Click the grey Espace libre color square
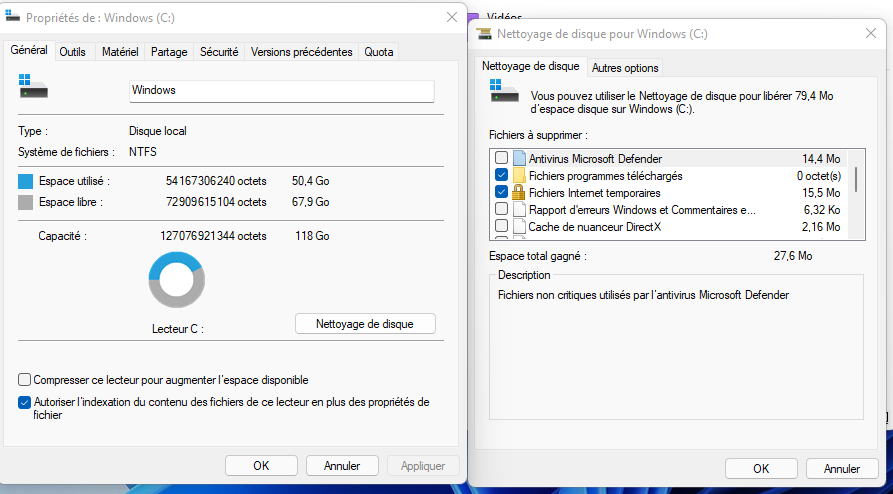Image resolution: width=893 pixels, height=494 pixels. pos(26,202)
